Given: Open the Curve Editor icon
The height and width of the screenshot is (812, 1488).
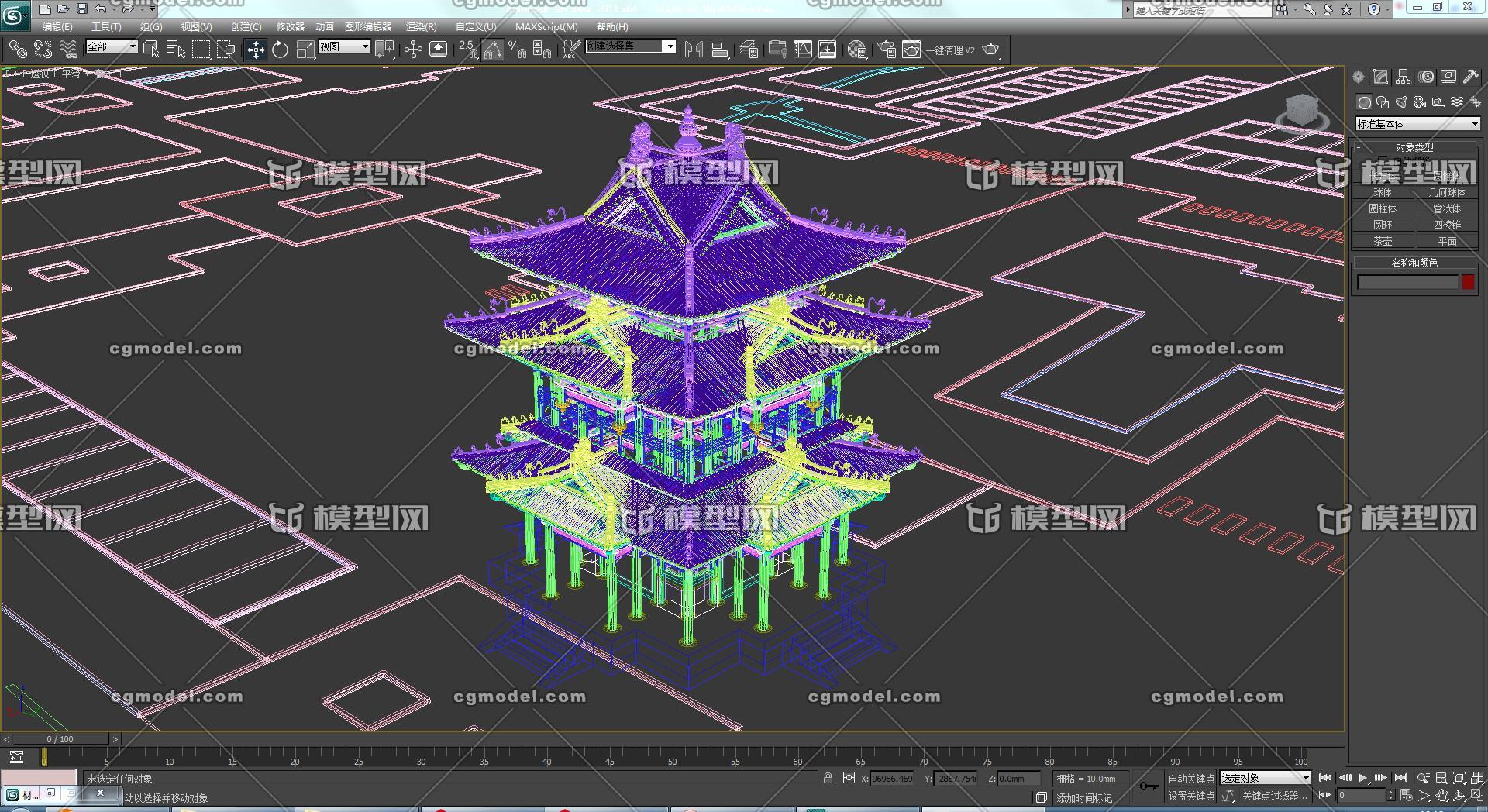Looking at the screenshot, I should point(803,50).
